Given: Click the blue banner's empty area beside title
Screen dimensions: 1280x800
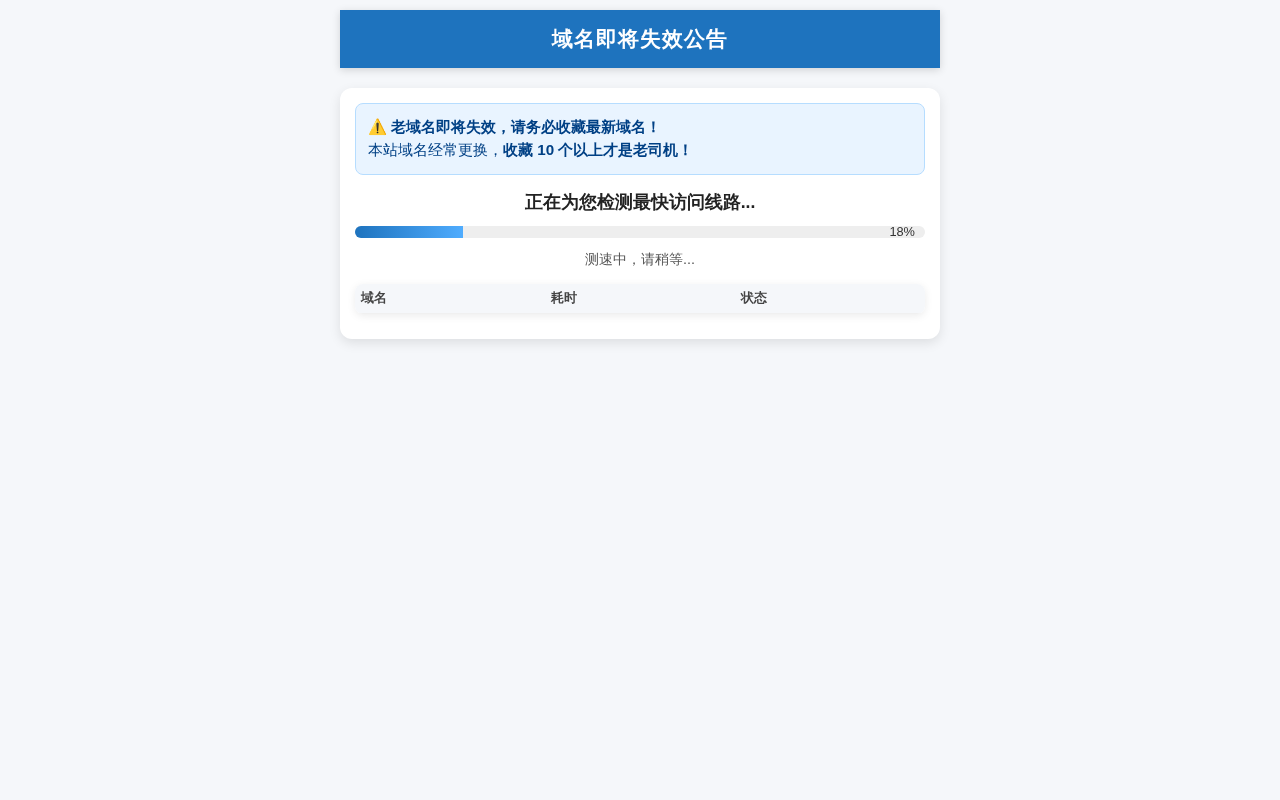Looking at the screenshot, I should (x=440, y=39).
